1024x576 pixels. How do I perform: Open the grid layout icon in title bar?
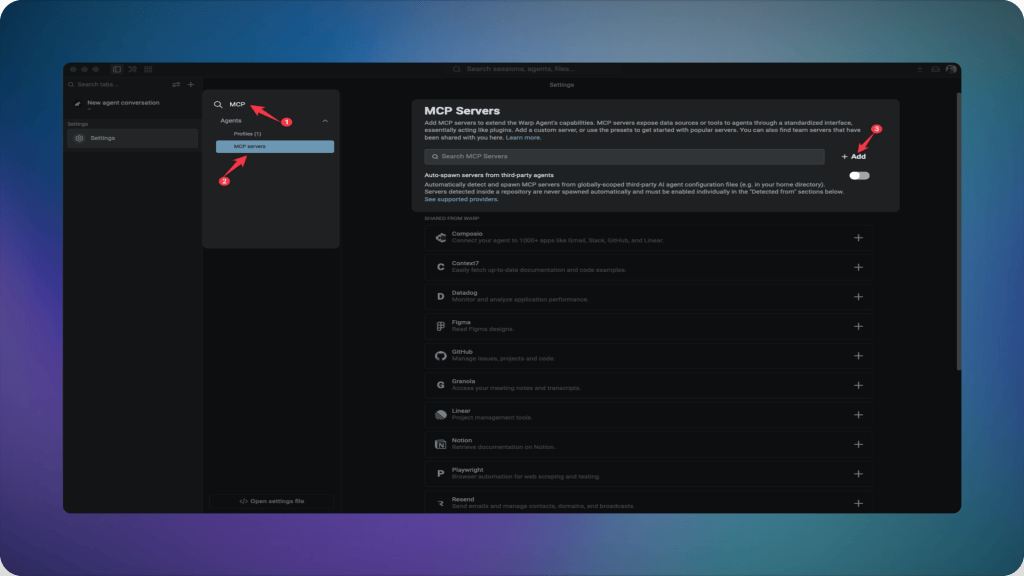(x=148, y=69)
